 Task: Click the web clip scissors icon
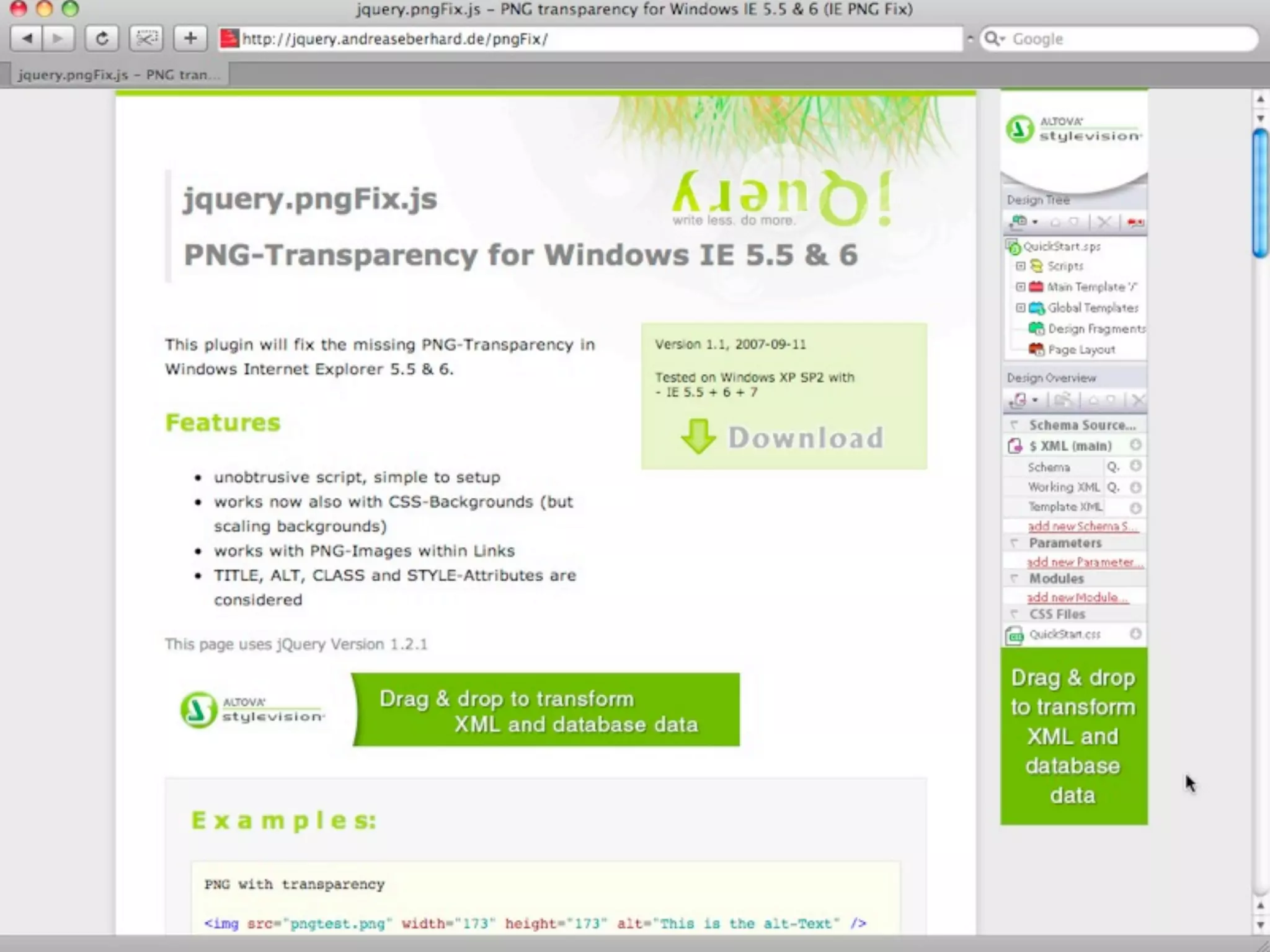point(146,38)
